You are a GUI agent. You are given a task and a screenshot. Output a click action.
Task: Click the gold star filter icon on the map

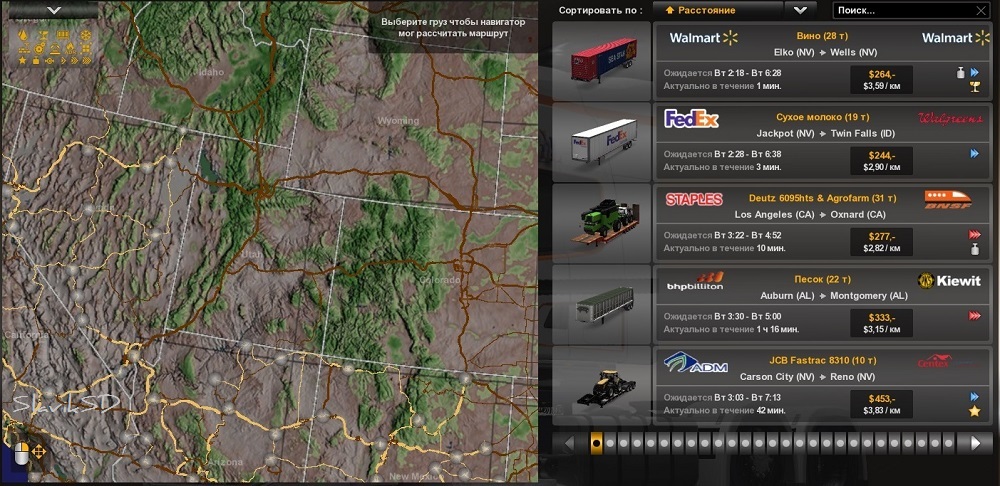[22, 60]
